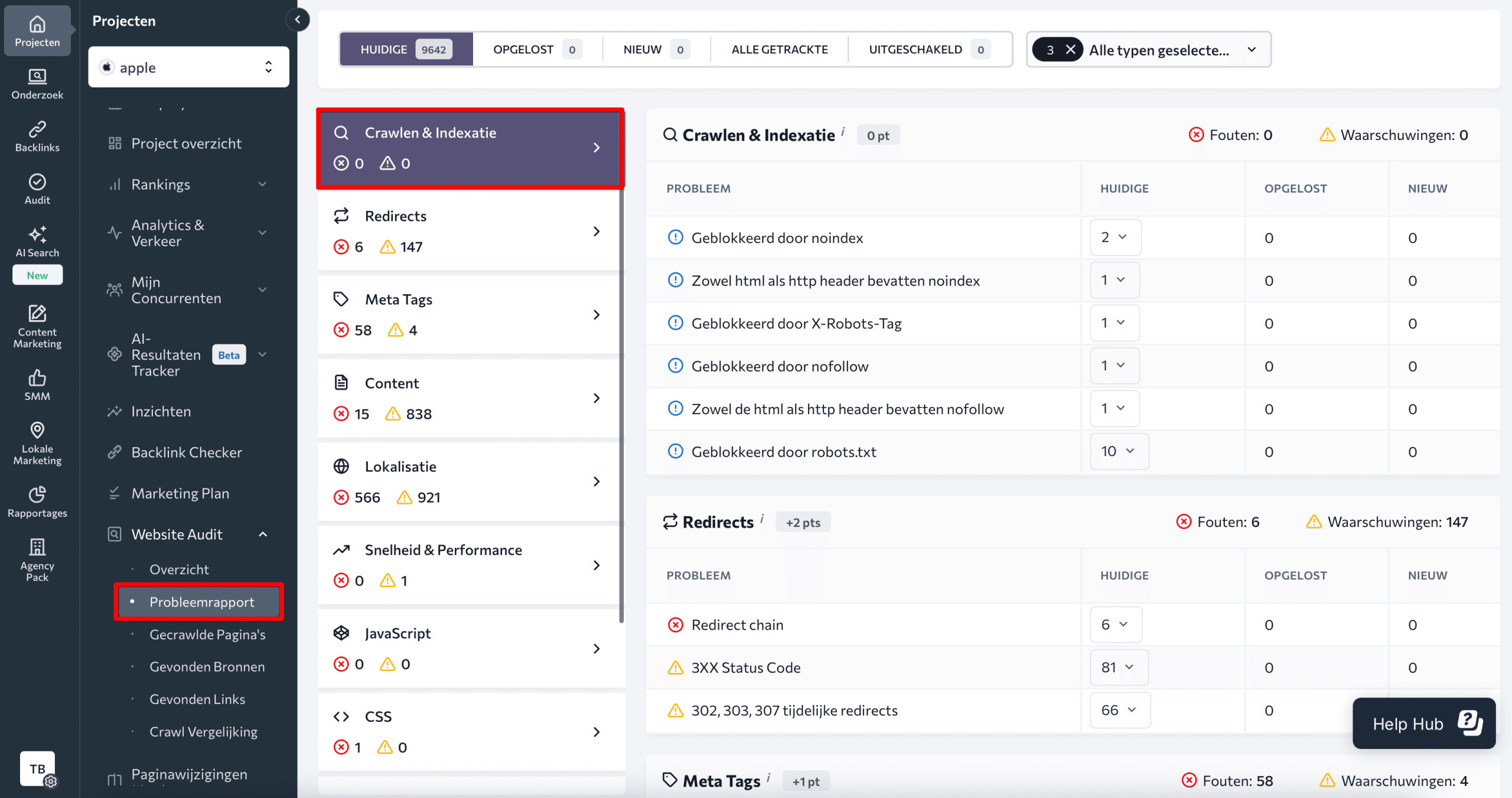Switch to the NIEUW tab

(x=656, y=50)
